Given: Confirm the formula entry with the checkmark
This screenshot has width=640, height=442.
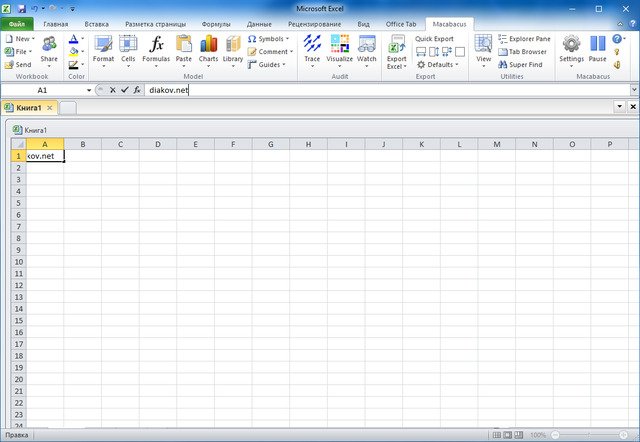Looking at the screenshot, I should 124,90.
